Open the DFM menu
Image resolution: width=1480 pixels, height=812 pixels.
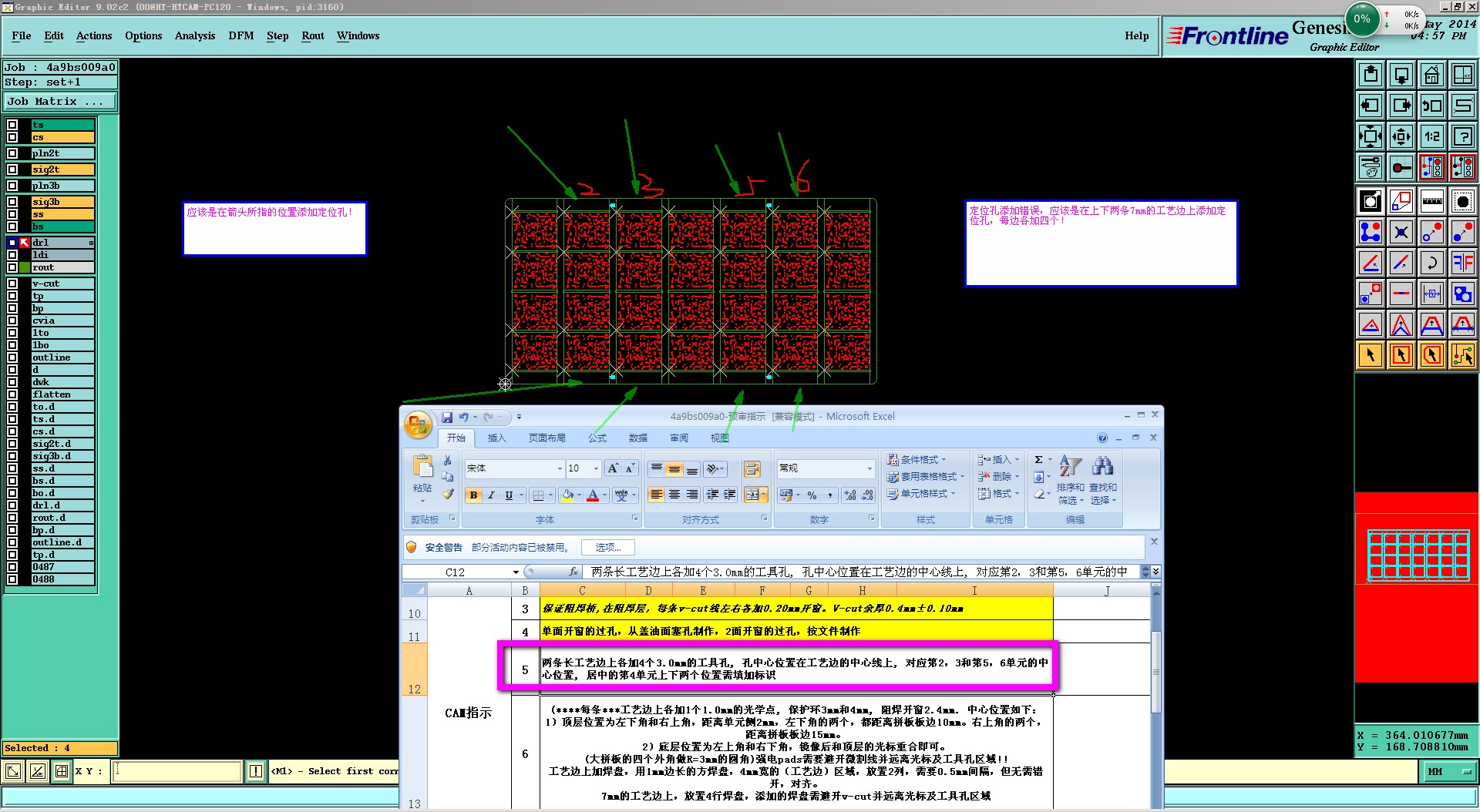coord(241,35)
